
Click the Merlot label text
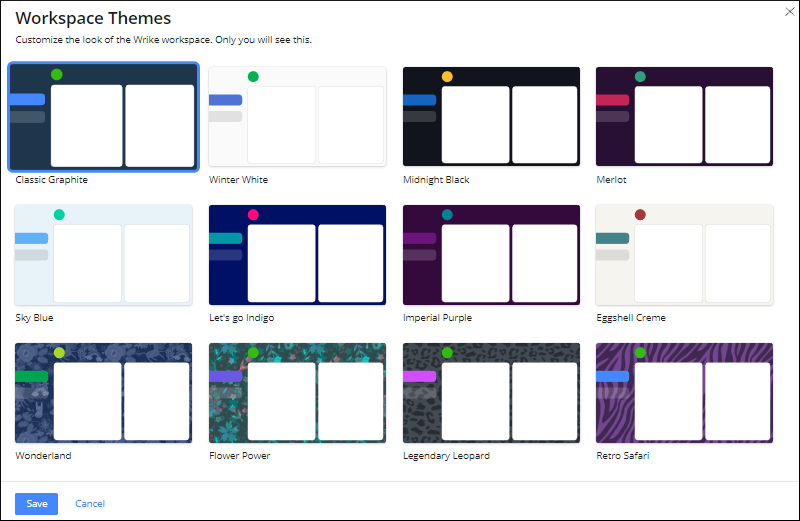tap(611, 180)
